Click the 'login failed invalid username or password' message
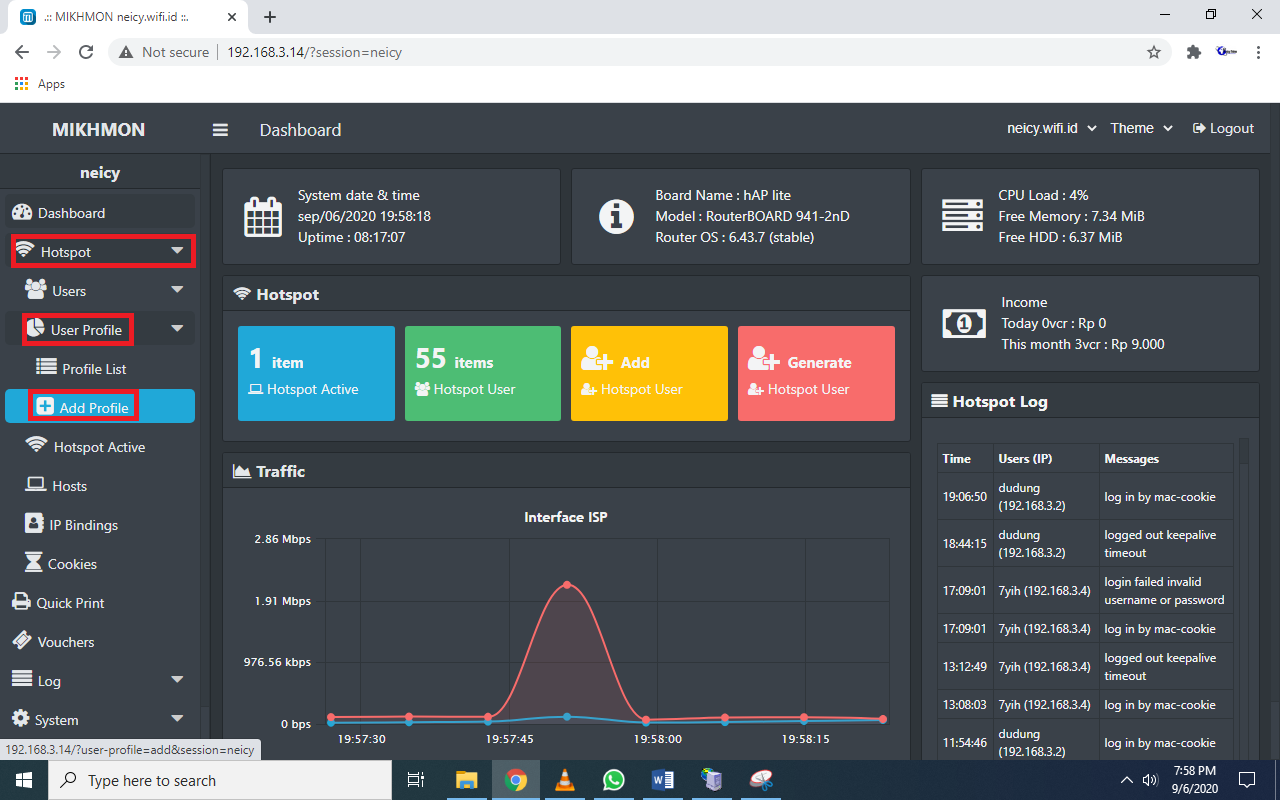 tap(1164, 590)
